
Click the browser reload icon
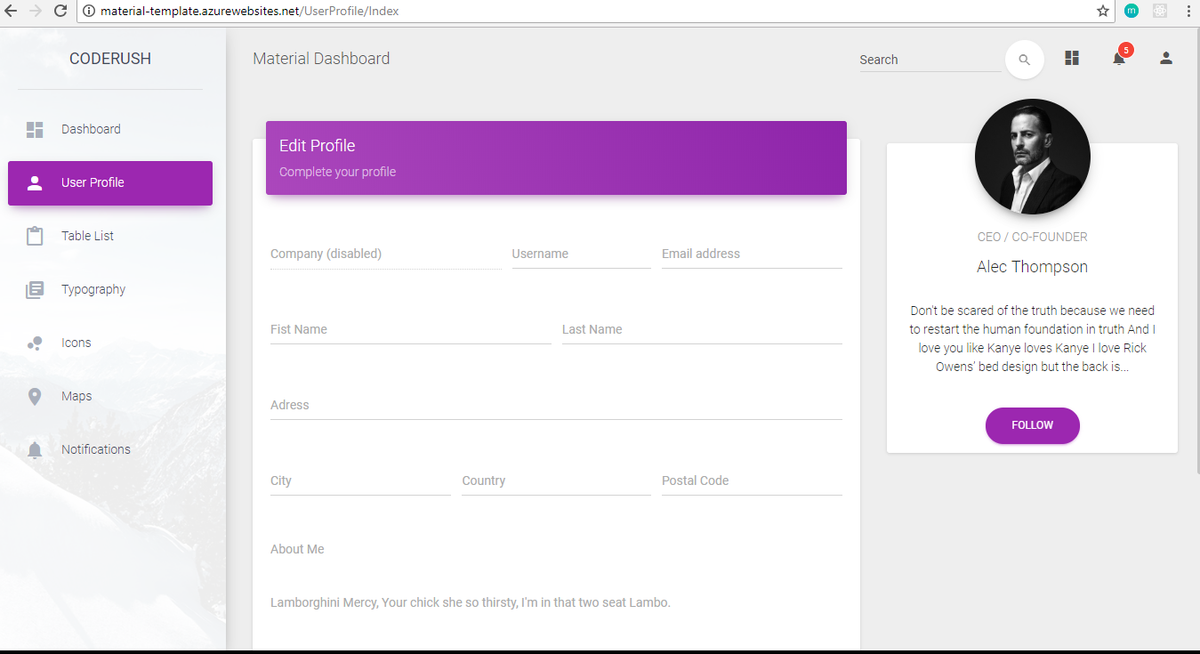point(62,11)
